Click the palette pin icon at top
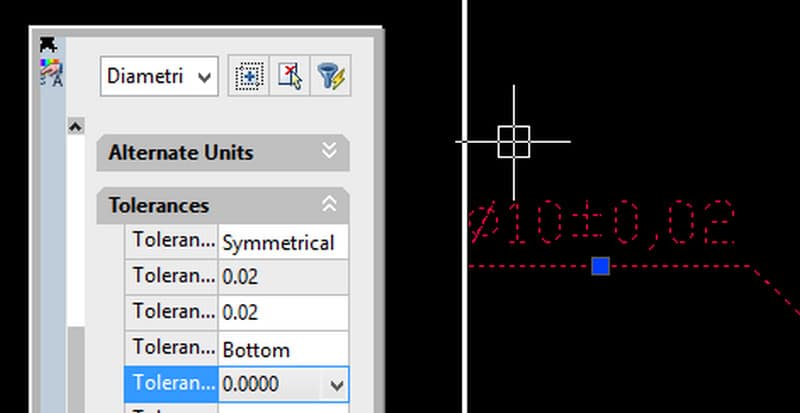800x413 pixels. [48, 45]
